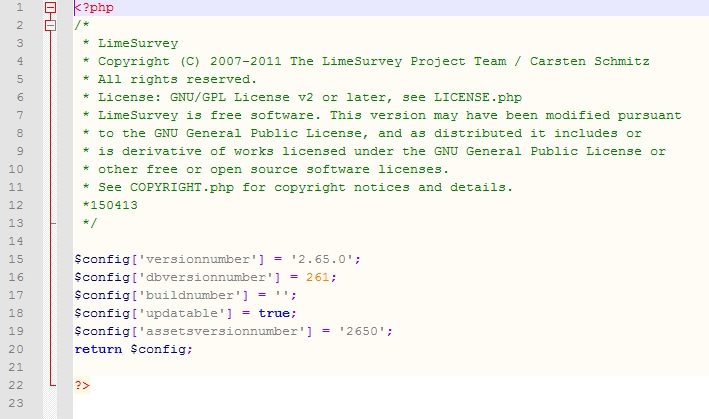The width and height of the screenshot is (709, 419).
Task: Click the return keyword on line 20
Action: pos(98,349)
